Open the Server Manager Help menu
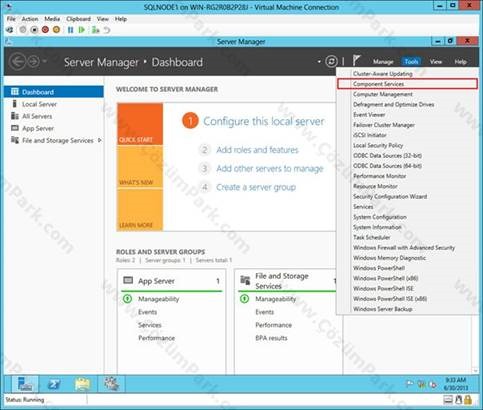 click(460, 62)
